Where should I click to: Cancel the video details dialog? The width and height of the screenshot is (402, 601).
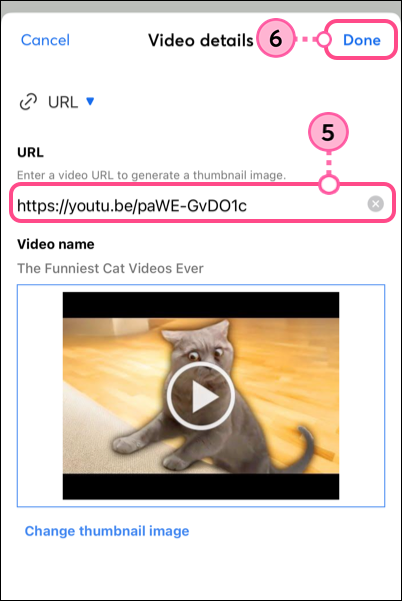pos(45,40)
